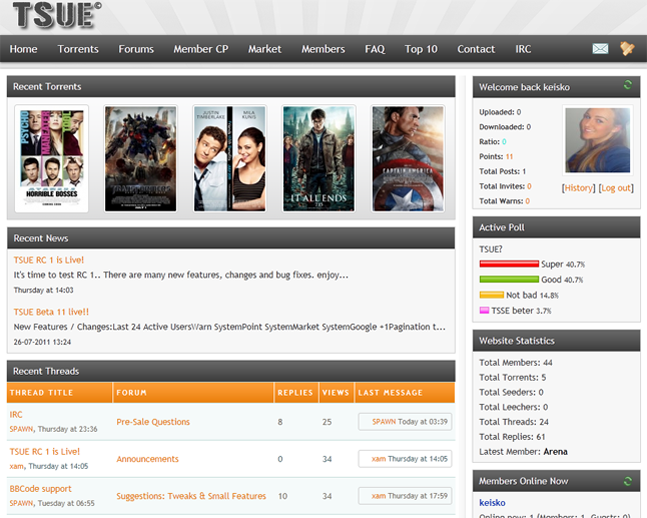This screenshot has width=647, height=518.
Task: Click the Replies column header
Action: pos(295,393)
